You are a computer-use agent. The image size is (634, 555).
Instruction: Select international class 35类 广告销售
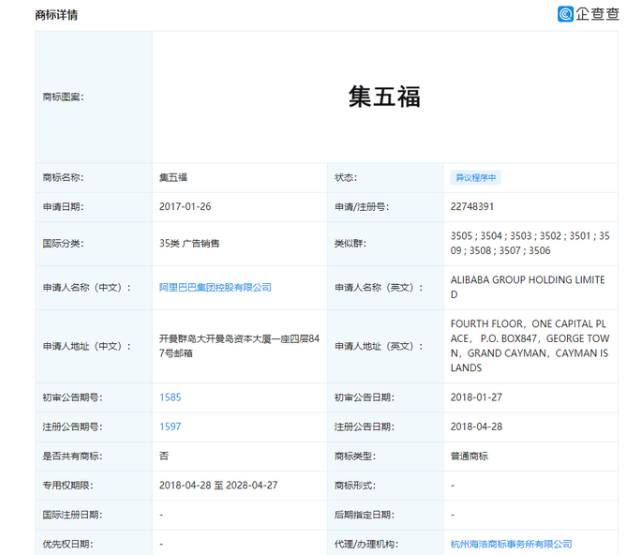(x=189, y=243)
